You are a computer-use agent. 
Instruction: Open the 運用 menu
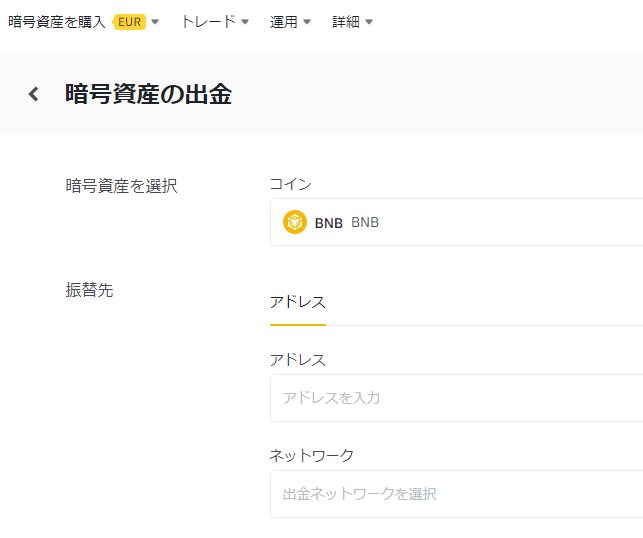(x=284, y=22)
